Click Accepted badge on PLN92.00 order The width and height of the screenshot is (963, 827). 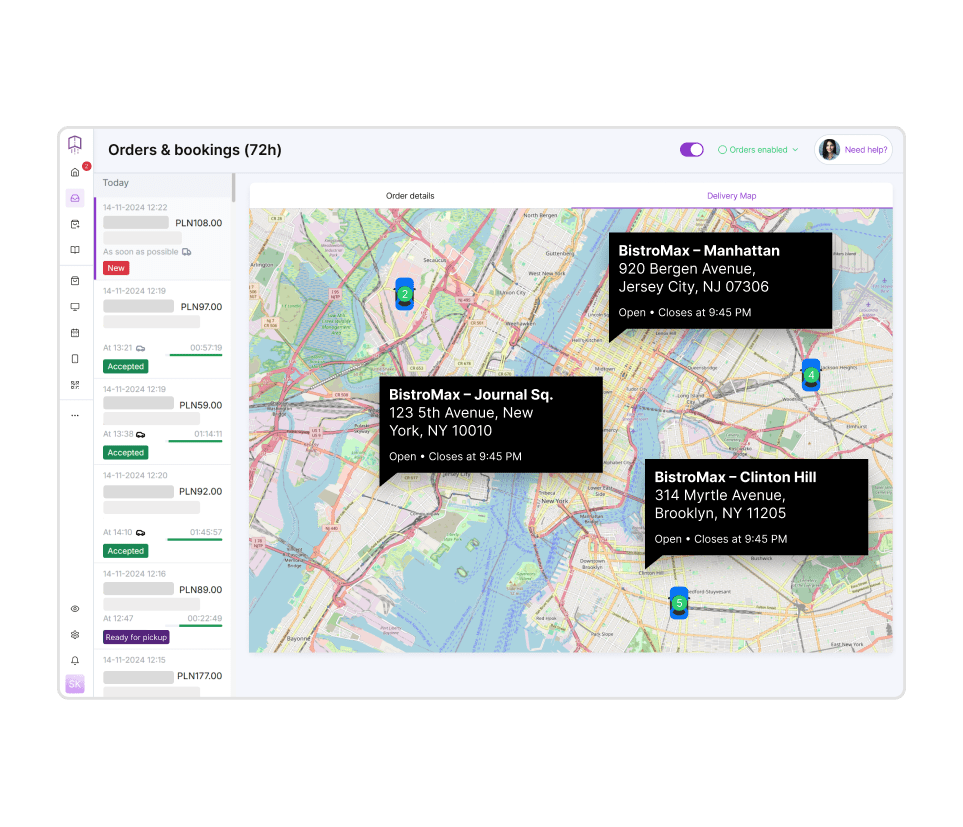pyautogui.click(x=126, y=551)
